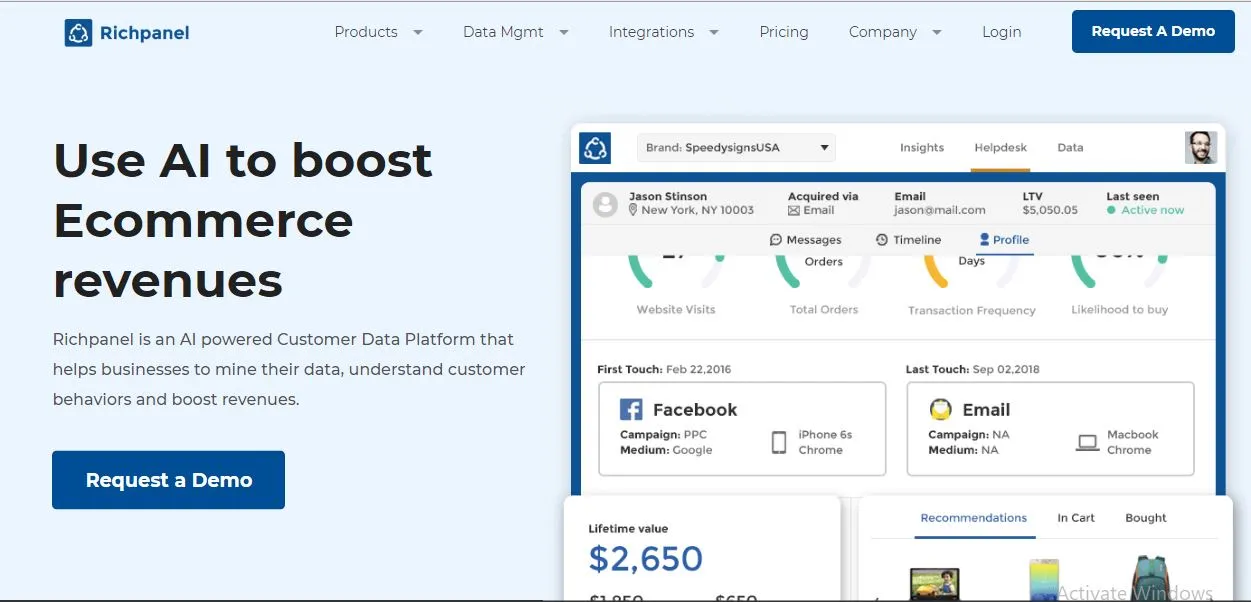Viewport: 1251px width, 602px height.
Task: Open the Timeline tab
Action: [x=908, y=240]
